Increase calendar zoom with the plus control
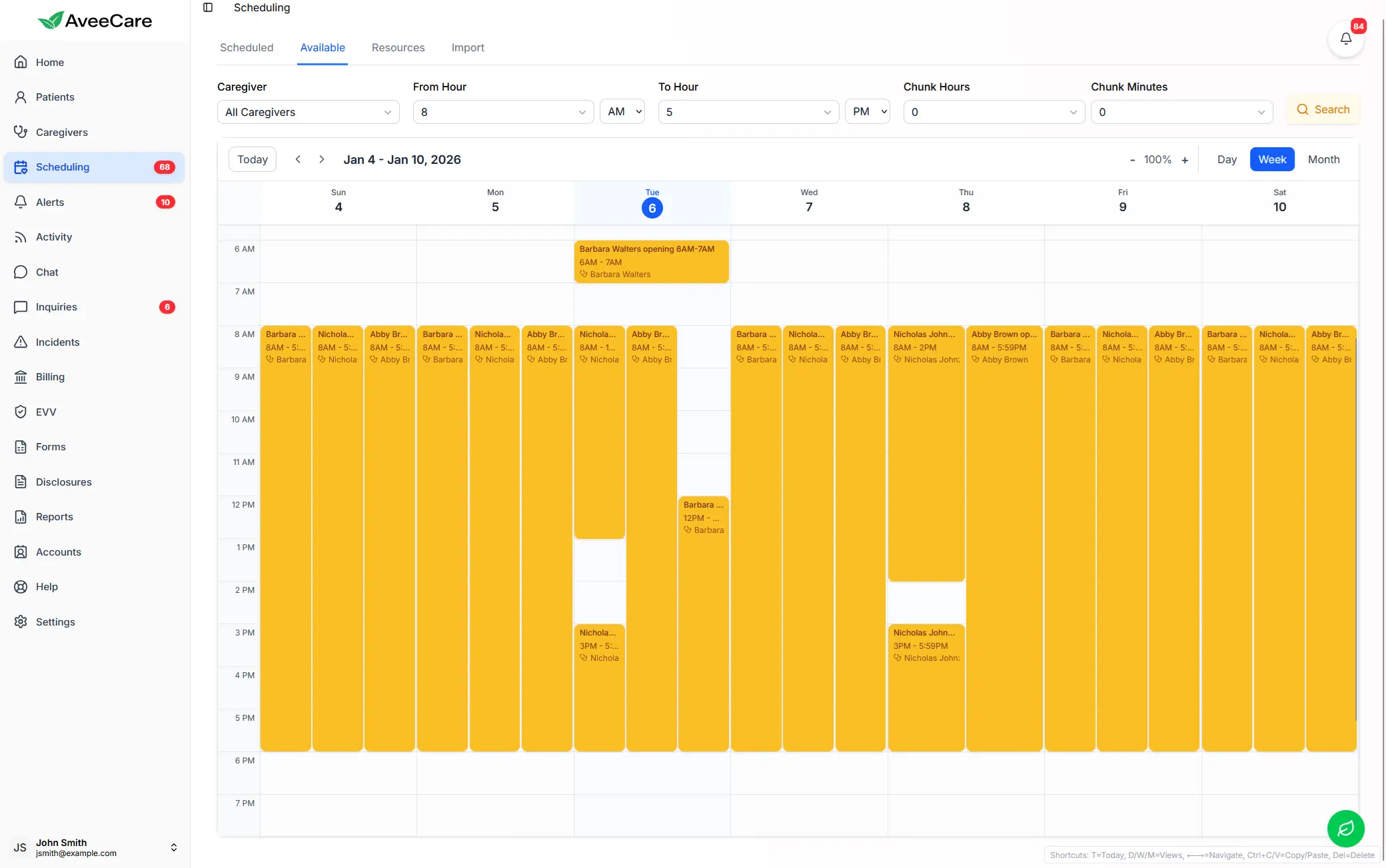 click(x=1185, y=159)
